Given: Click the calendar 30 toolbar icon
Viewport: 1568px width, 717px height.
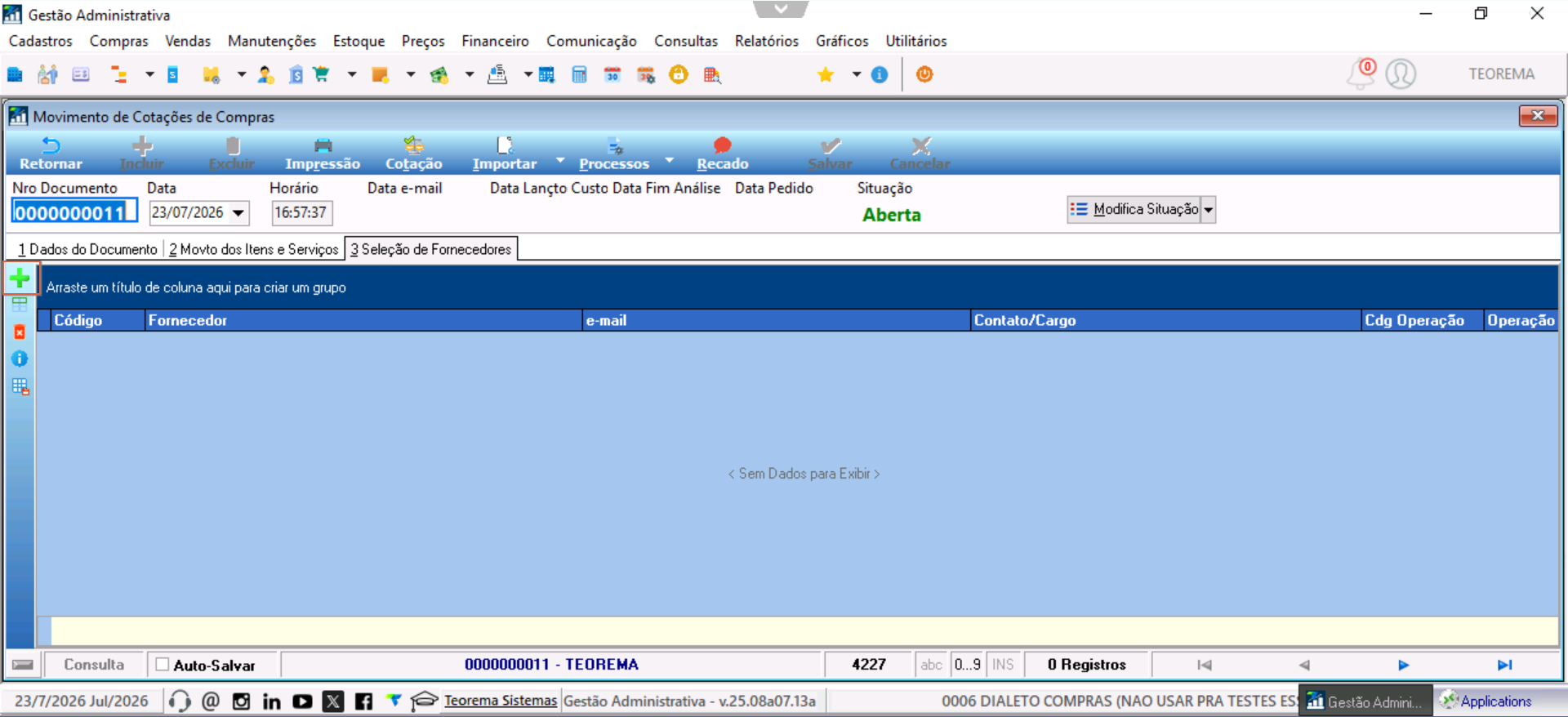Looking at the screenshot, I should click(x=612, y=75).
